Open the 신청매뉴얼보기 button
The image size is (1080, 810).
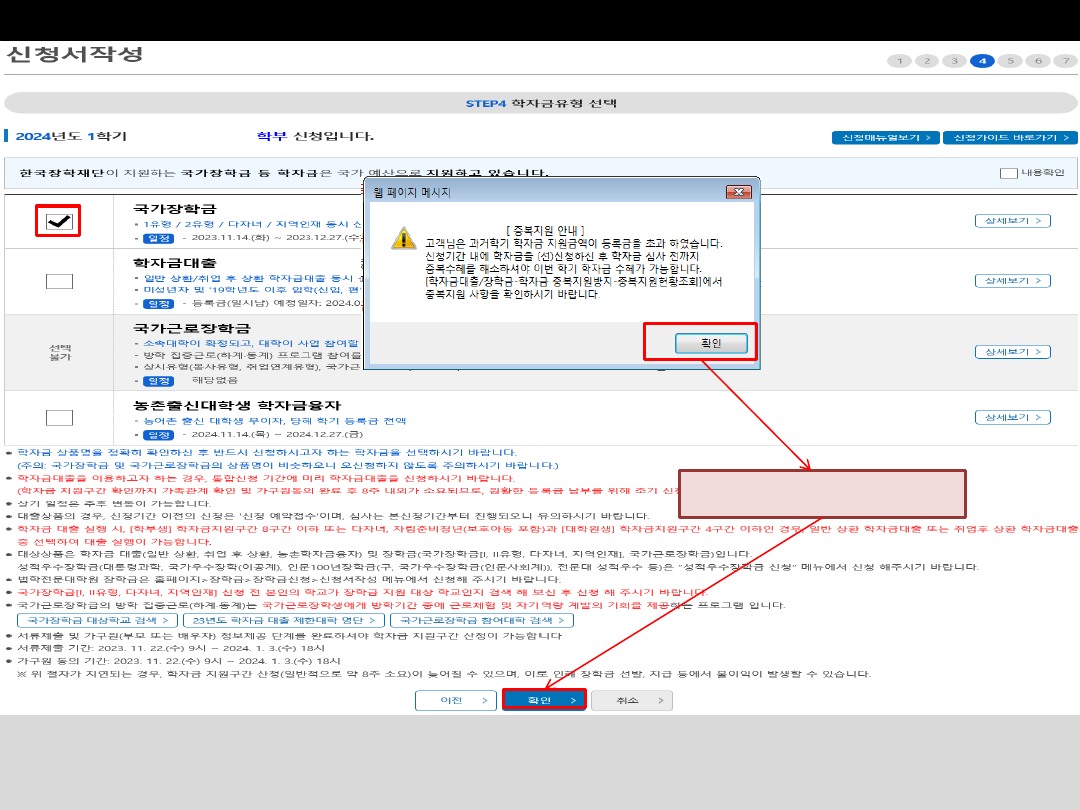point(884,138)
